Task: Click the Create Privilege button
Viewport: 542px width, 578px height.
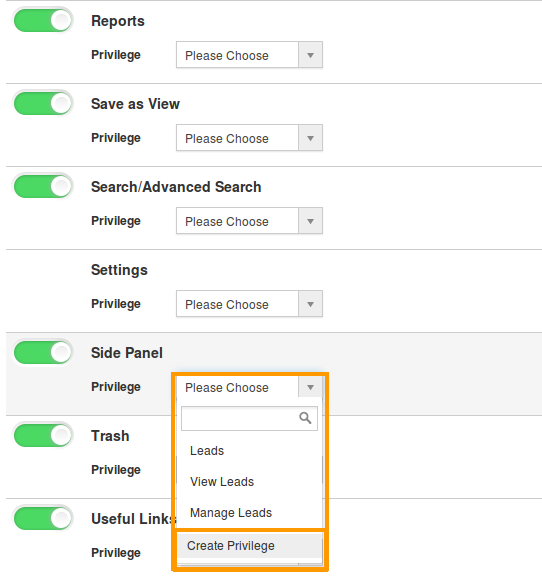Action: pyautogui.click(x=250, y=546)
